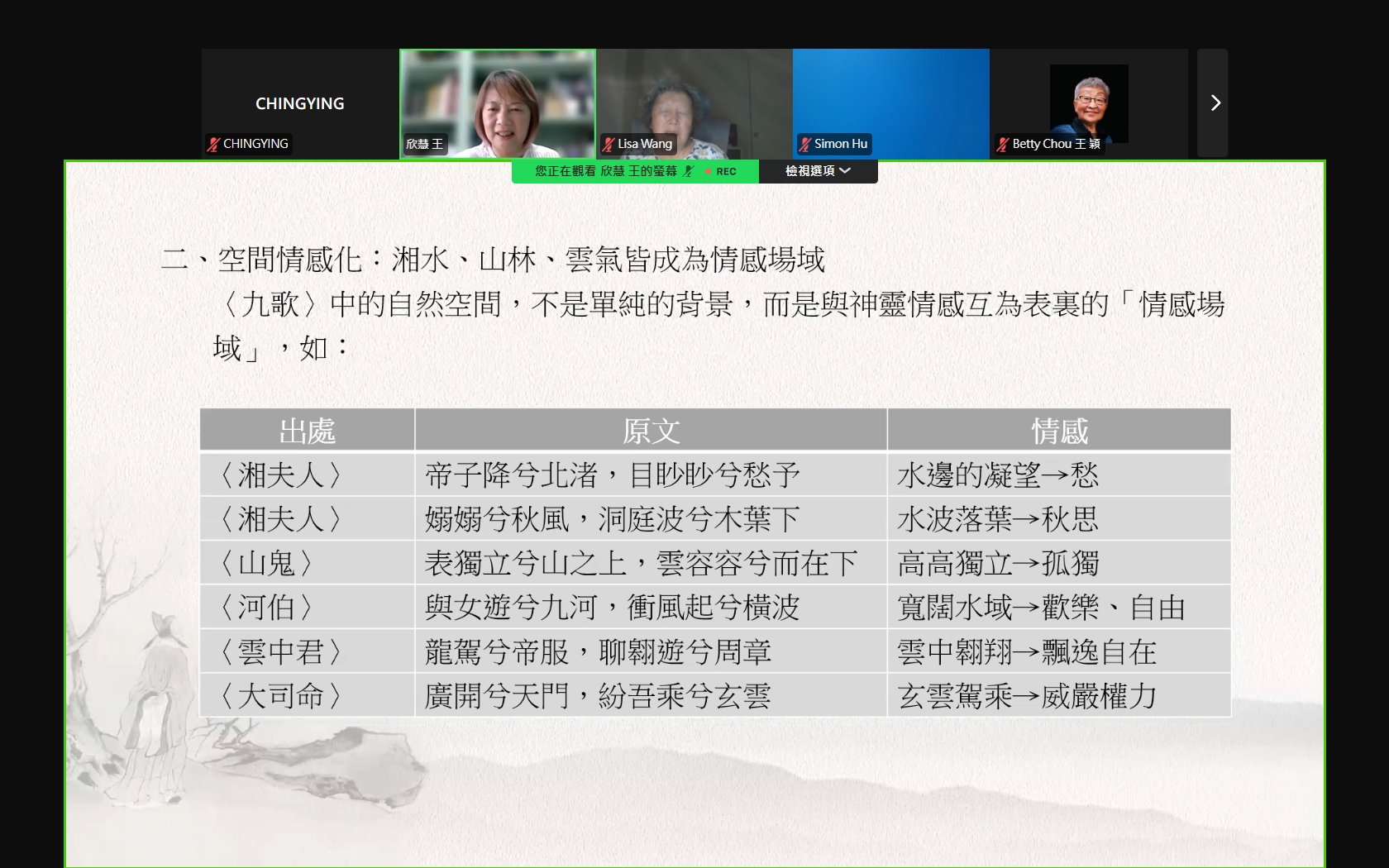Click the '情感' table header
The width and height of the screenshot is (1389, 868).
coord(1060,431)
